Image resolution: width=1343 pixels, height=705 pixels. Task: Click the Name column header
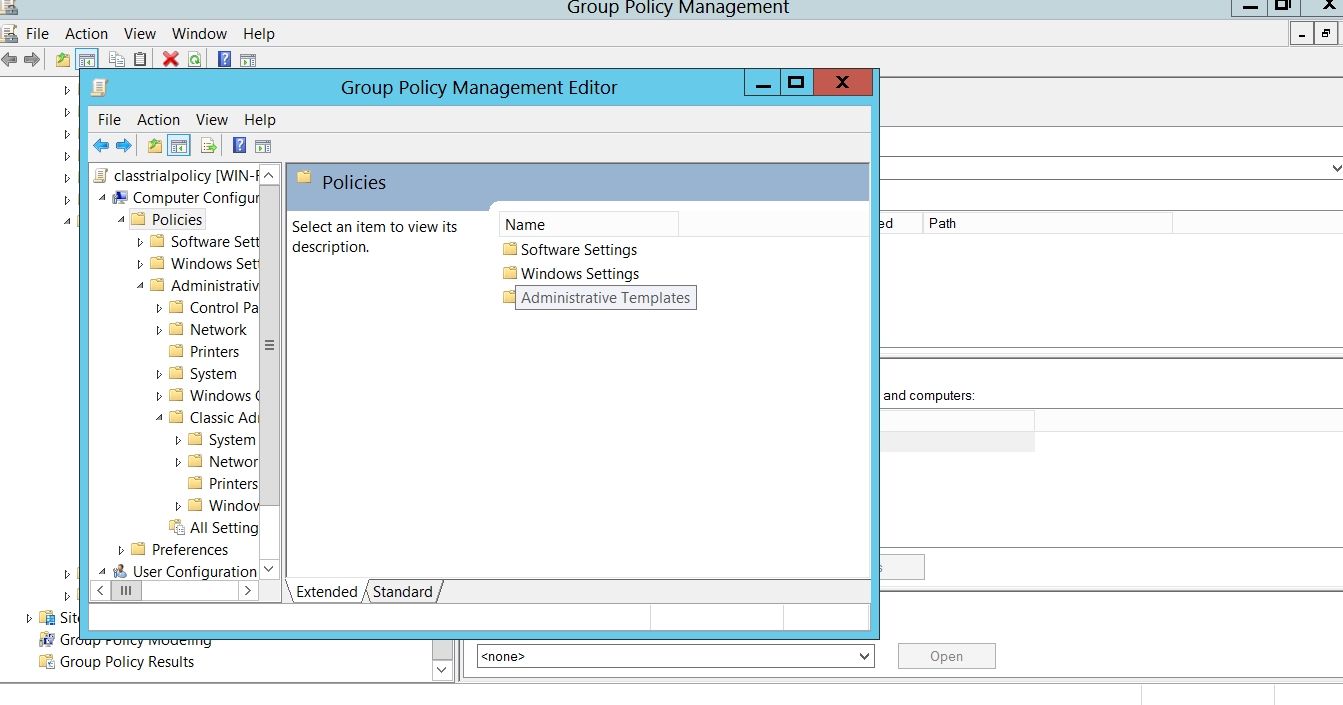pyautogui.click(x=588, y=225)
